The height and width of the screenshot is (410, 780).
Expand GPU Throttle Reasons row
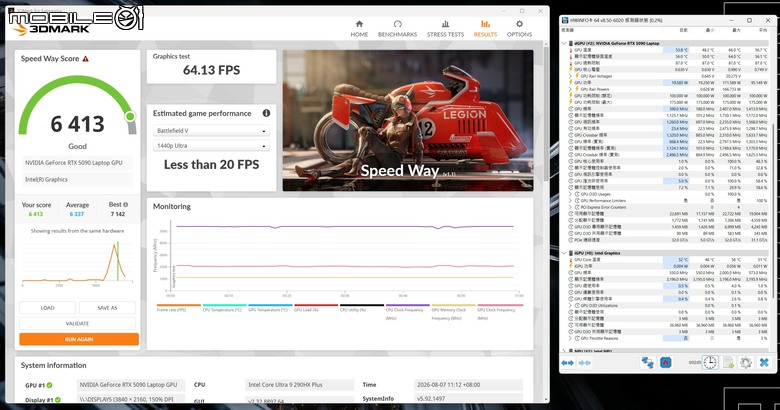point(571,338)
